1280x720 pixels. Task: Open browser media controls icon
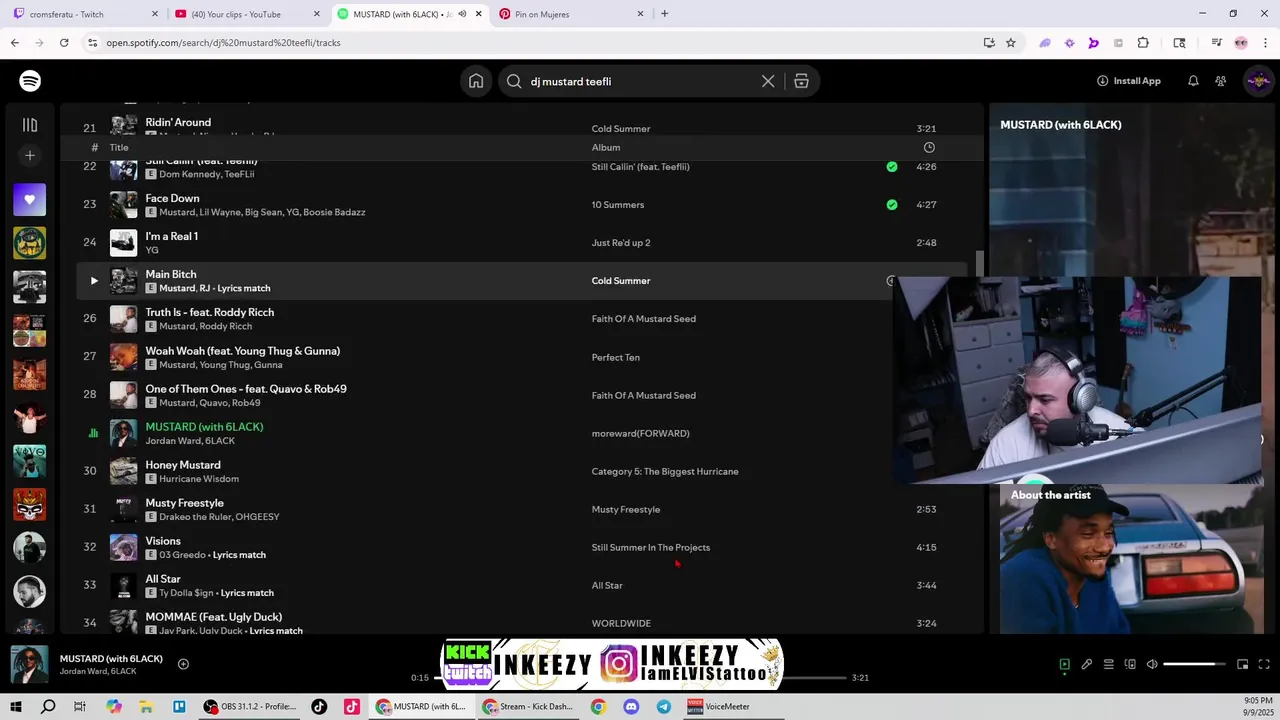(1216, 43)
